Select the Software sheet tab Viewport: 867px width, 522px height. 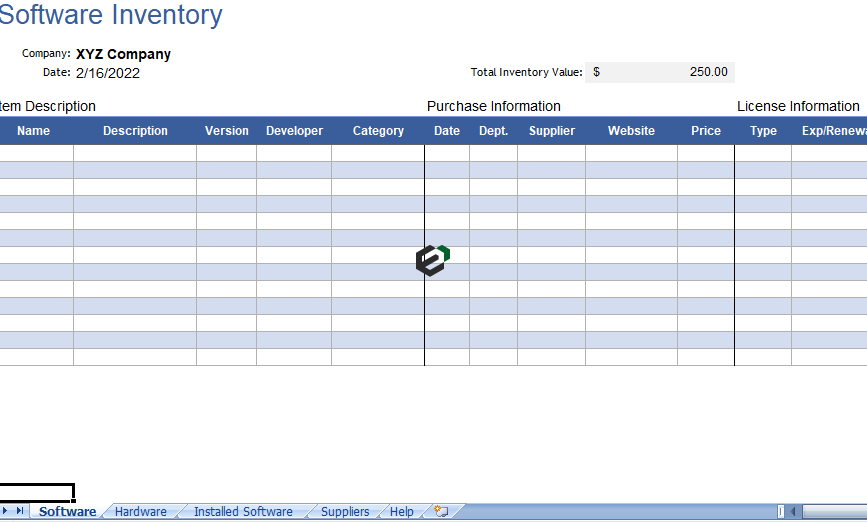tap(68, 511)
